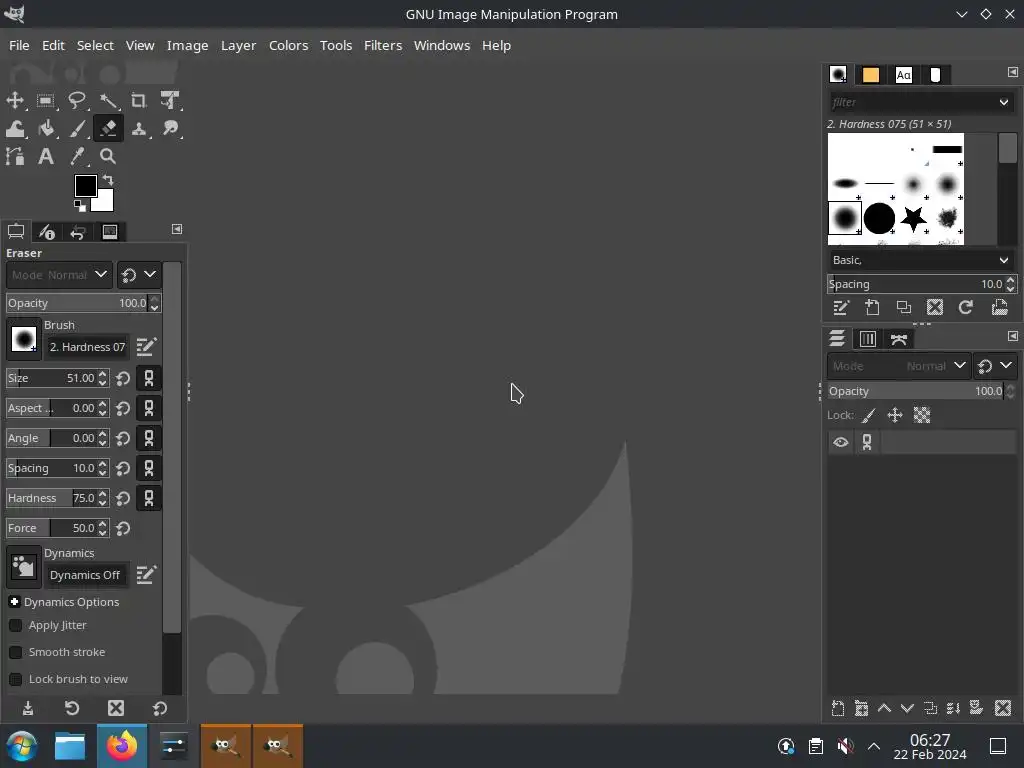Toggle layer visibility eye icon
This screenshot has width=1024, height=768.
840,442
